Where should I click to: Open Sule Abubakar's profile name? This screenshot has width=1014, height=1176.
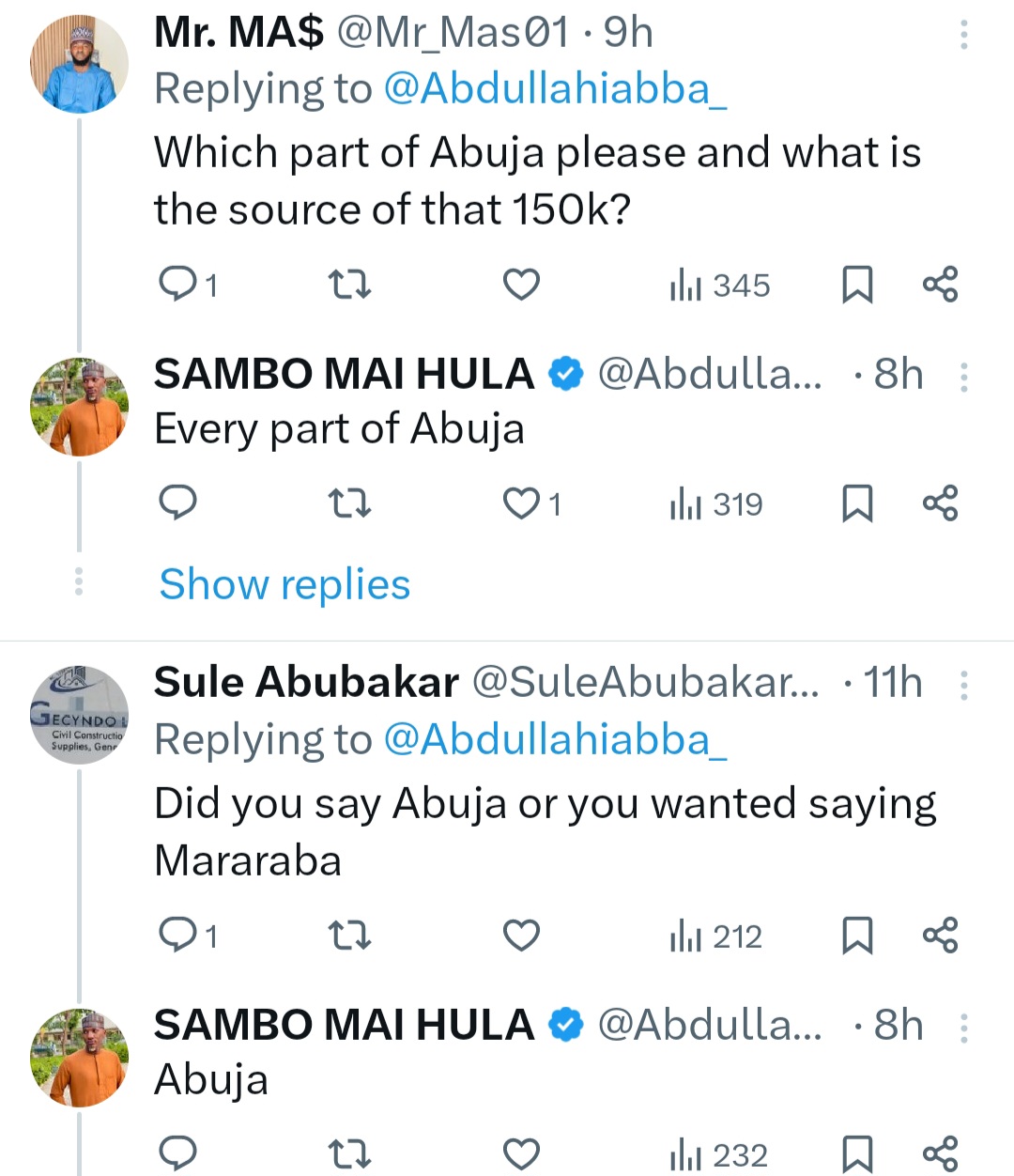(x=306, y=682)
